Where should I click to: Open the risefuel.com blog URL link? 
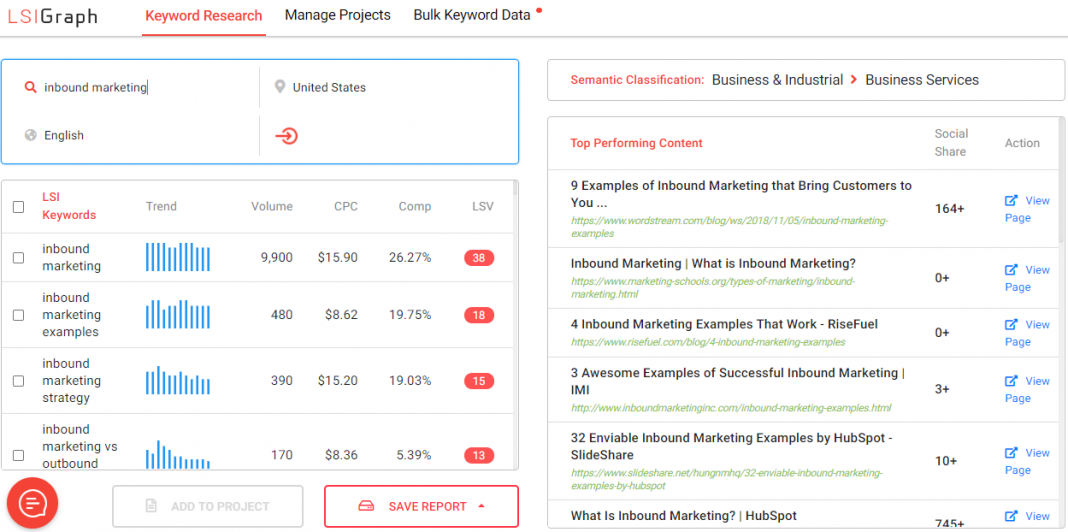click(708, 342)
